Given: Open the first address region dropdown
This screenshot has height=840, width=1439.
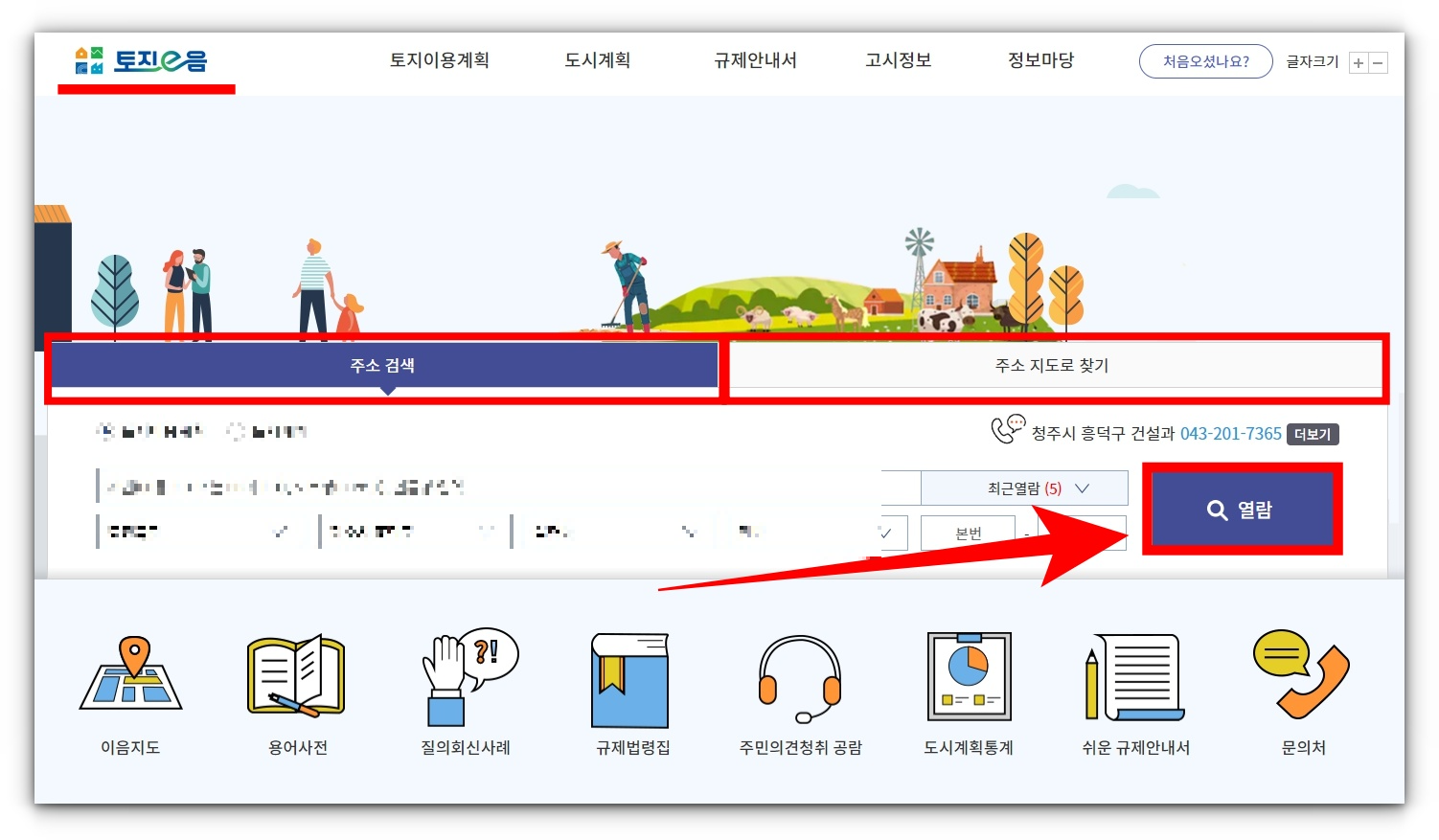Looking at the screenshot, I should [x=201, y=532].
